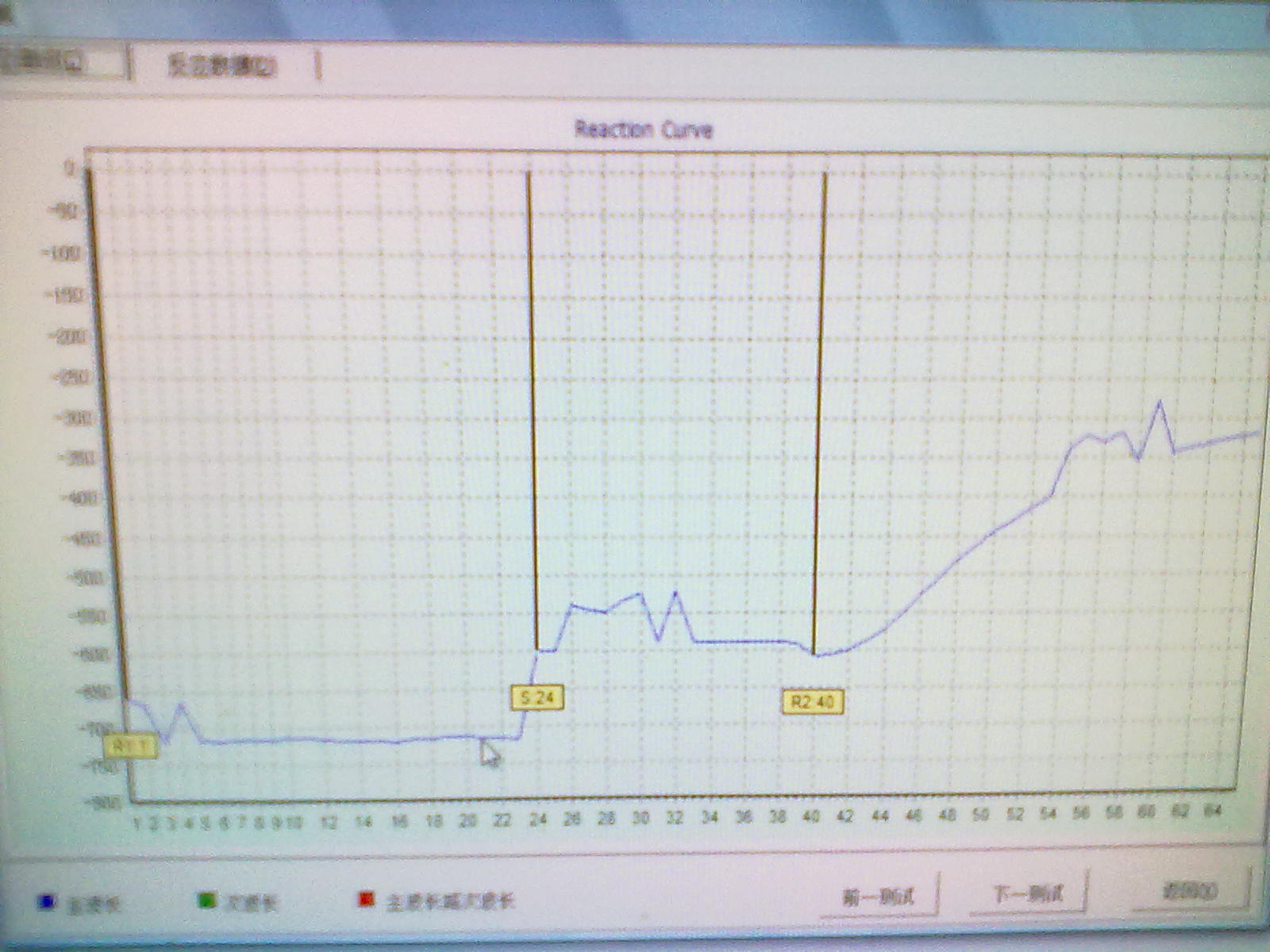Click the Reaction Curve chart title
Screen dimensions: 1270x952
click(x=644, y=129)
